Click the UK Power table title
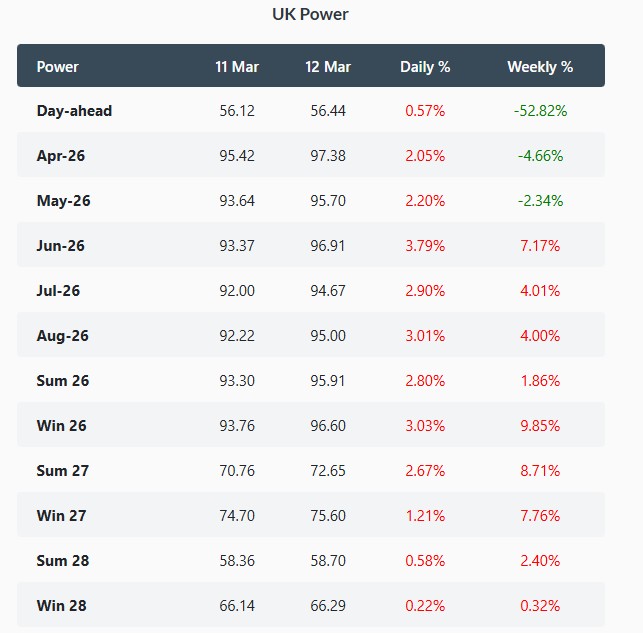Image resolution: width=643 pixels, height=633 pixels. [311, 14]
